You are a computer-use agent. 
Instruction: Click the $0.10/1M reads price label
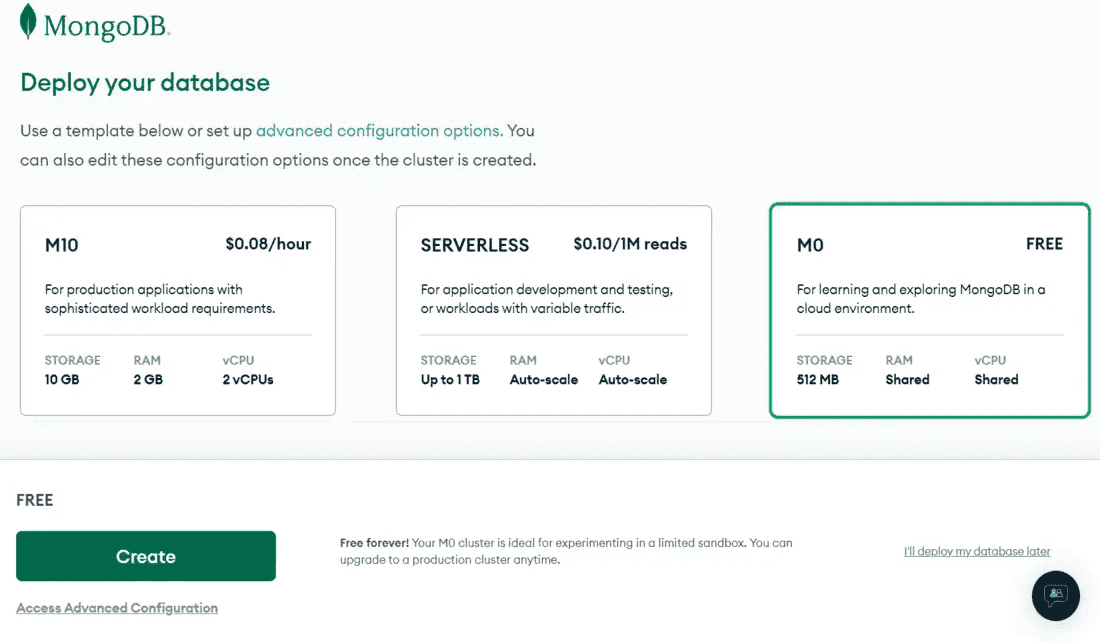[x=630, y=244]
